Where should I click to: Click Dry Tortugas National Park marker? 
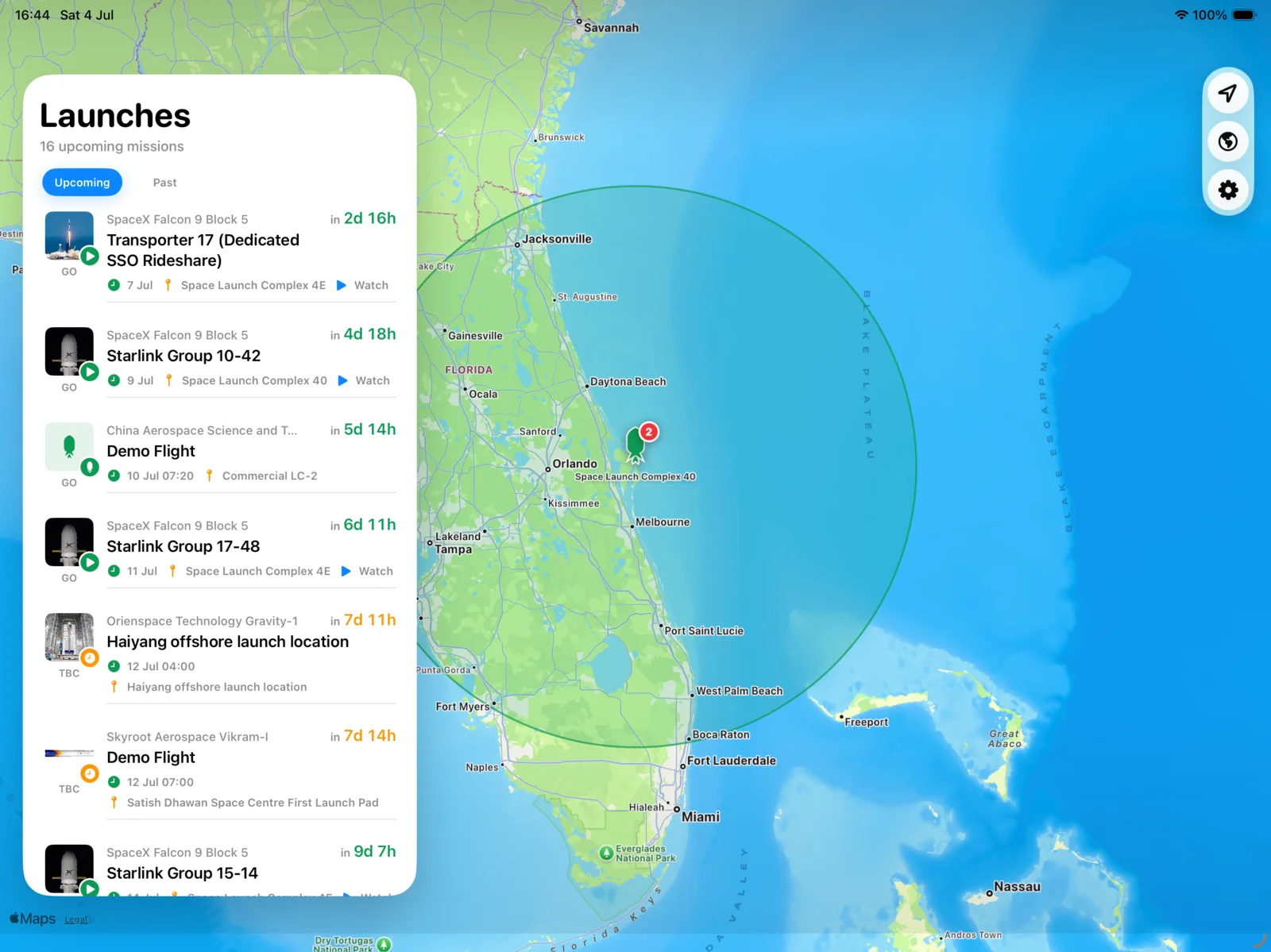[384, 944]
